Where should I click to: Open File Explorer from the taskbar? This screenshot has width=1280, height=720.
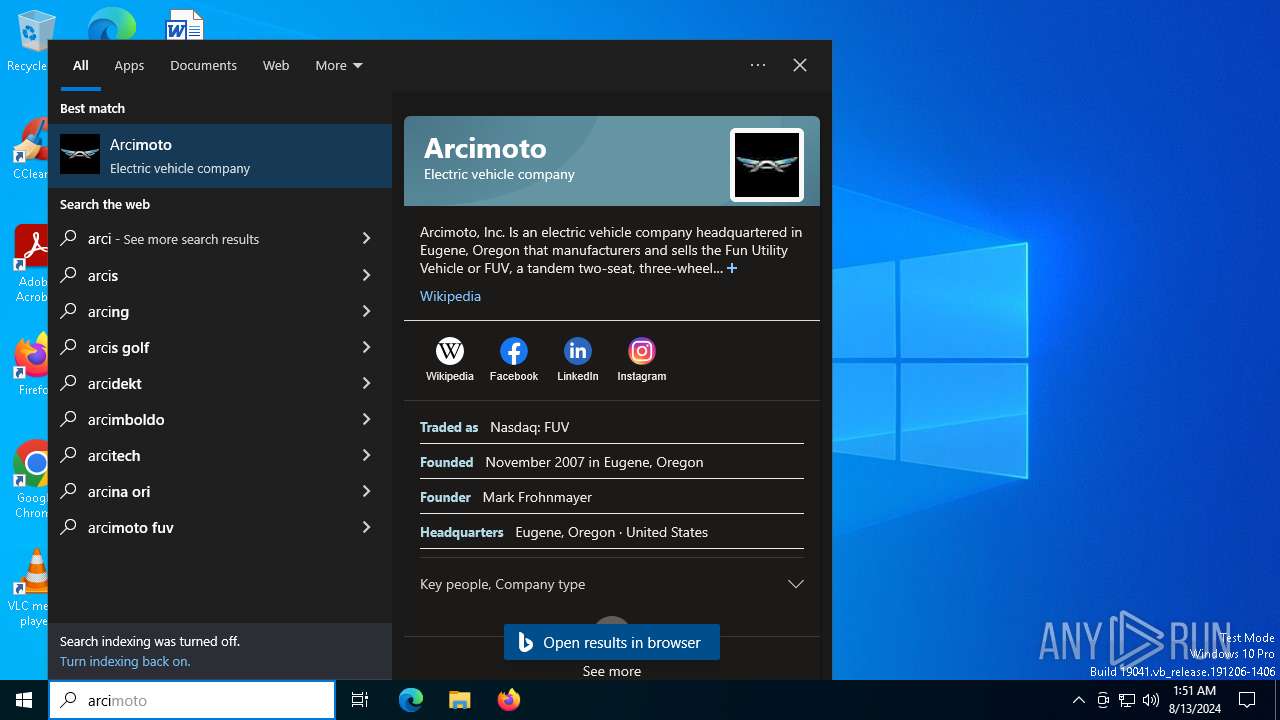click(x=459, y=700)
